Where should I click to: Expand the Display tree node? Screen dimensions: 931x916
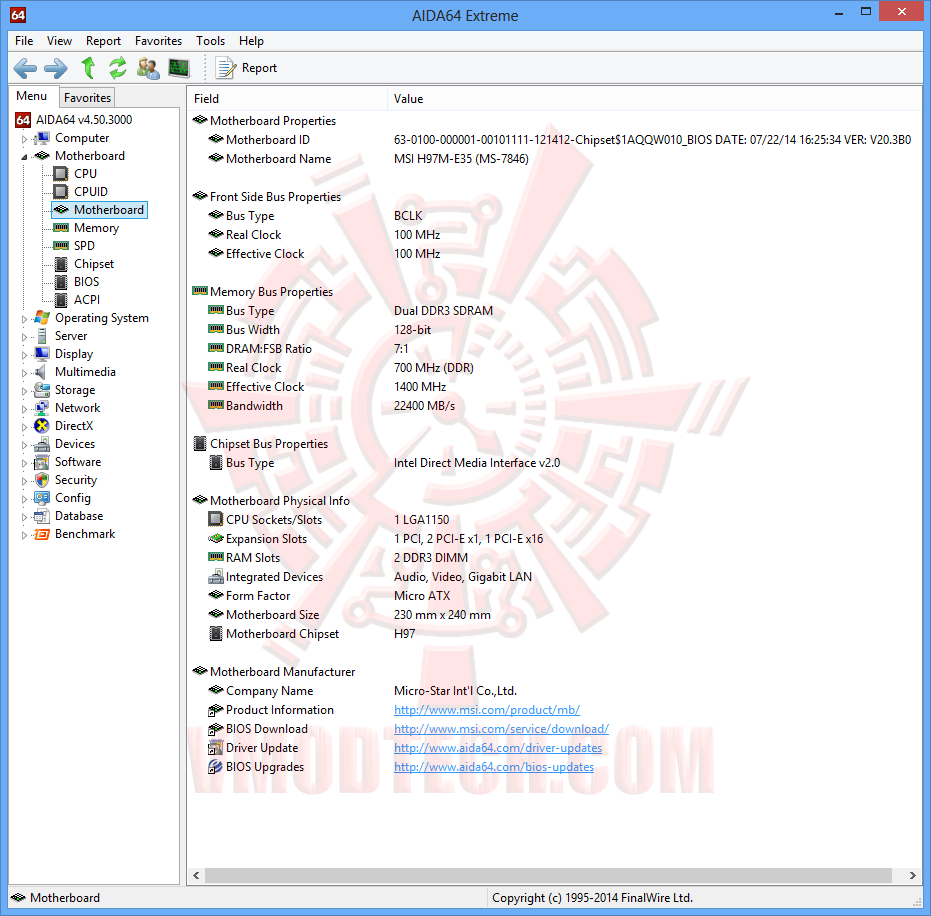24,355
